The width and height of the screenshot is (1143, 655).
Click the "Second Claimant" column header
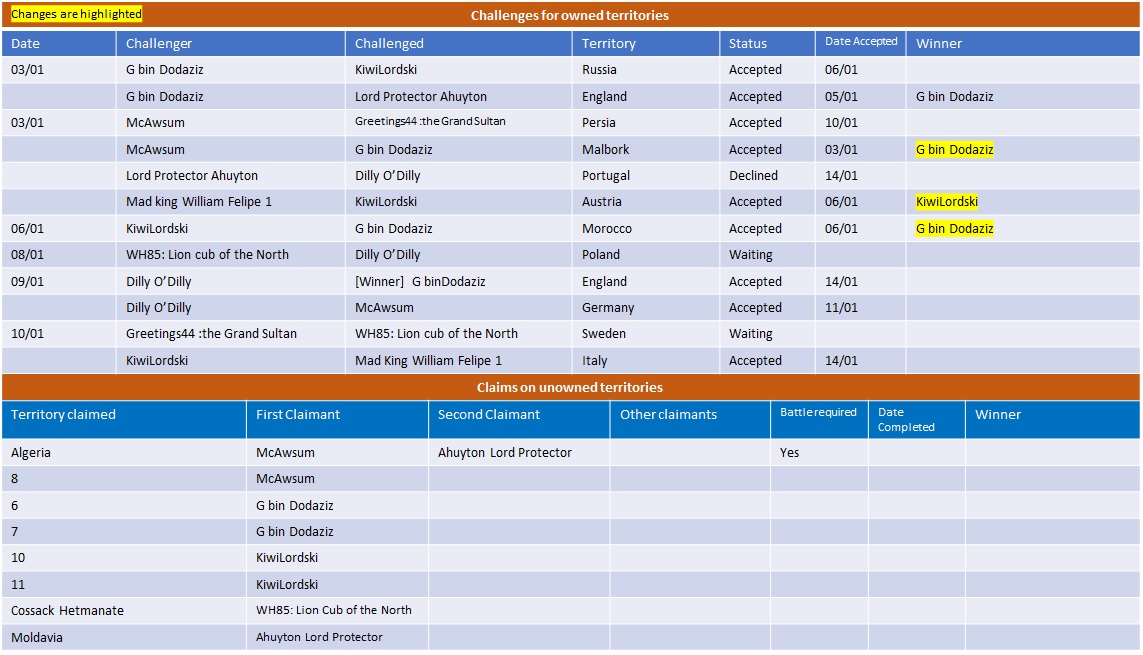(488, 415)
